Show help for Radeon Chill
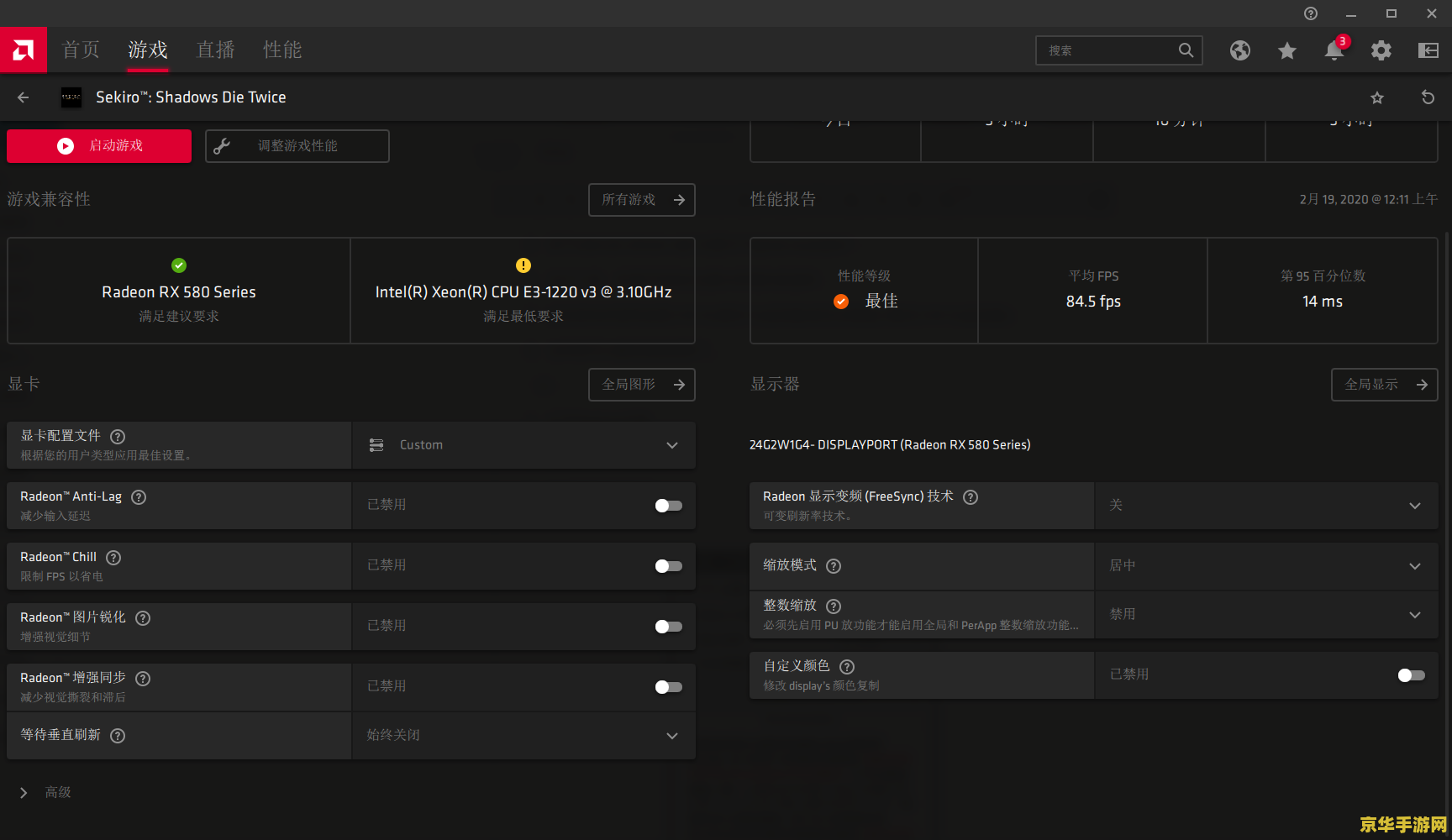This screenshot has height=840, width=1452. click(113, 557)
